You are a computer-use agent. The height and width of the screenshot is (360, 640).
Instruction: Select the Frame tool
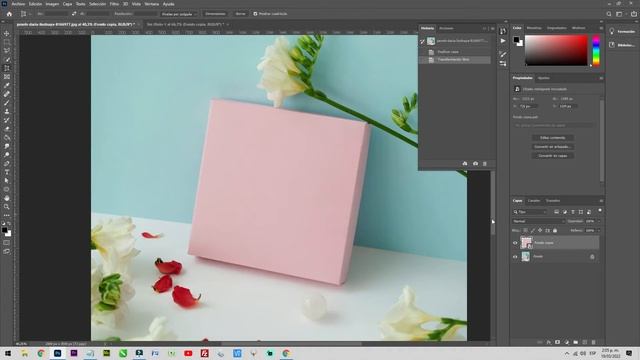click(x=7, y=77)
